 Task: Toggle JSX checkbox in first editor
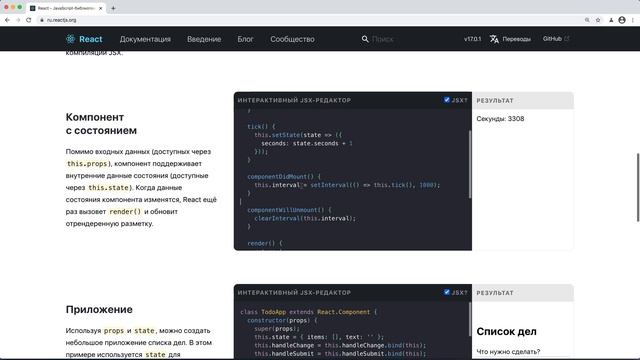[x=447, y=100]
